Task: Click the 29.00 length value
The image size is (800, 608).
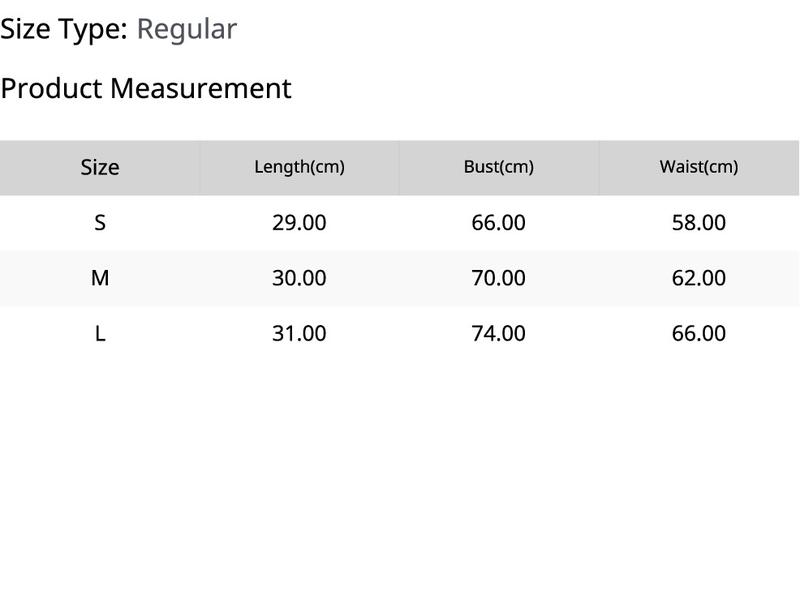Action: tap(299, 222)
